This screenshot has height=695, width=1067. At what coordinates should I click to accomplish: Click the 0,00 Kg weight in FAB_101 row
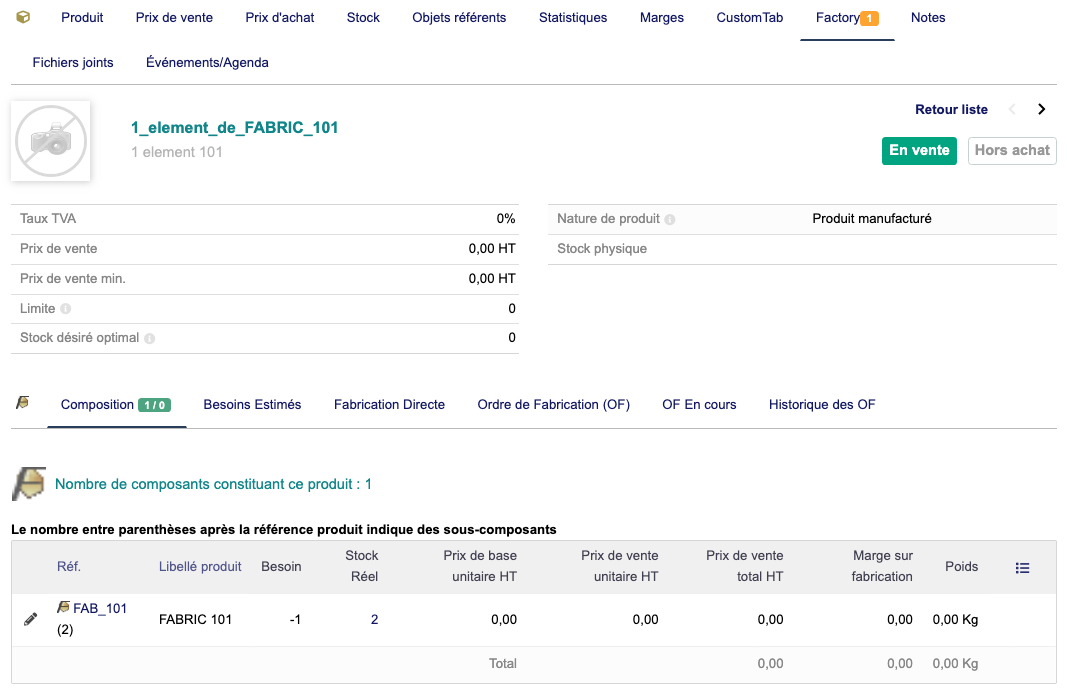tap(955, 619)
